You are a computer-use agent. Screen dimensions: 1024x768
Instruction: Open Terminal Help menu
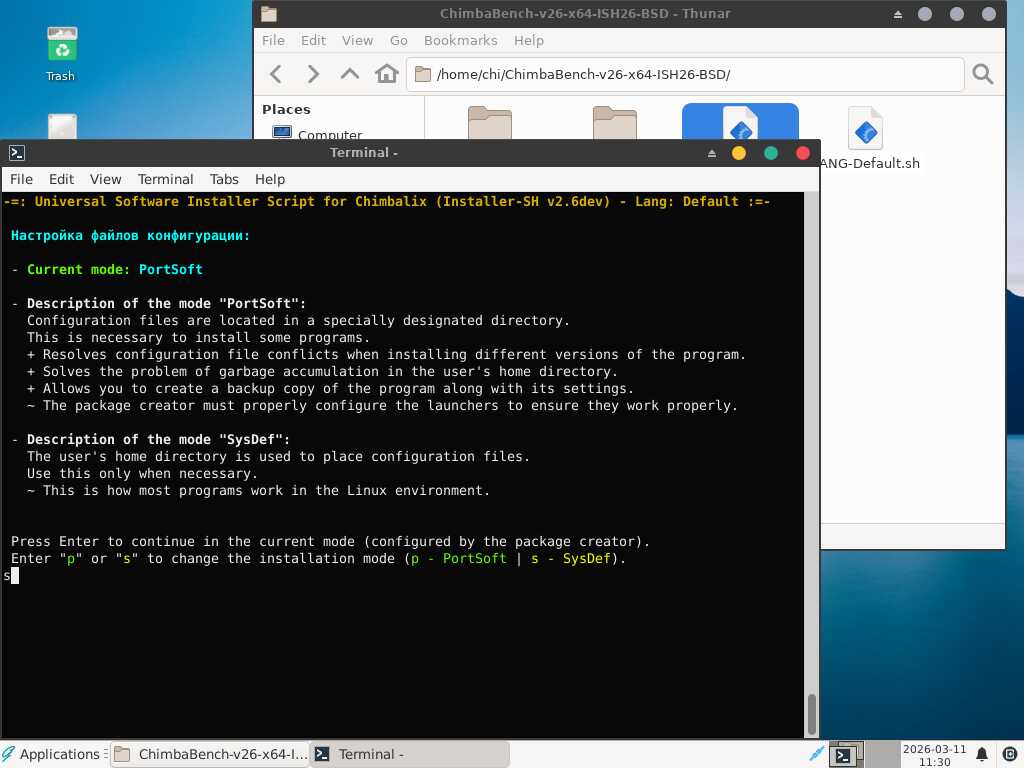pyautogui.click(x=270, y=179)
